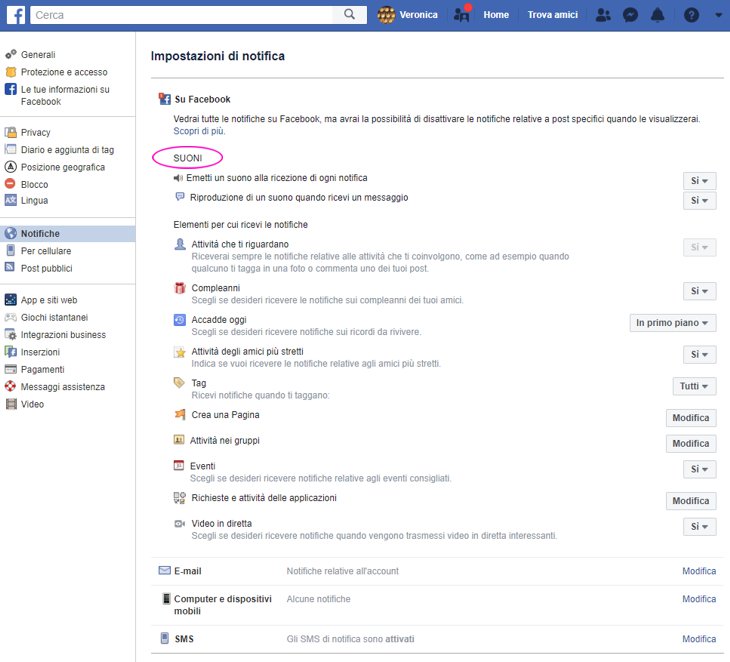Click Modifica link for E-mail

click(699, 571)
